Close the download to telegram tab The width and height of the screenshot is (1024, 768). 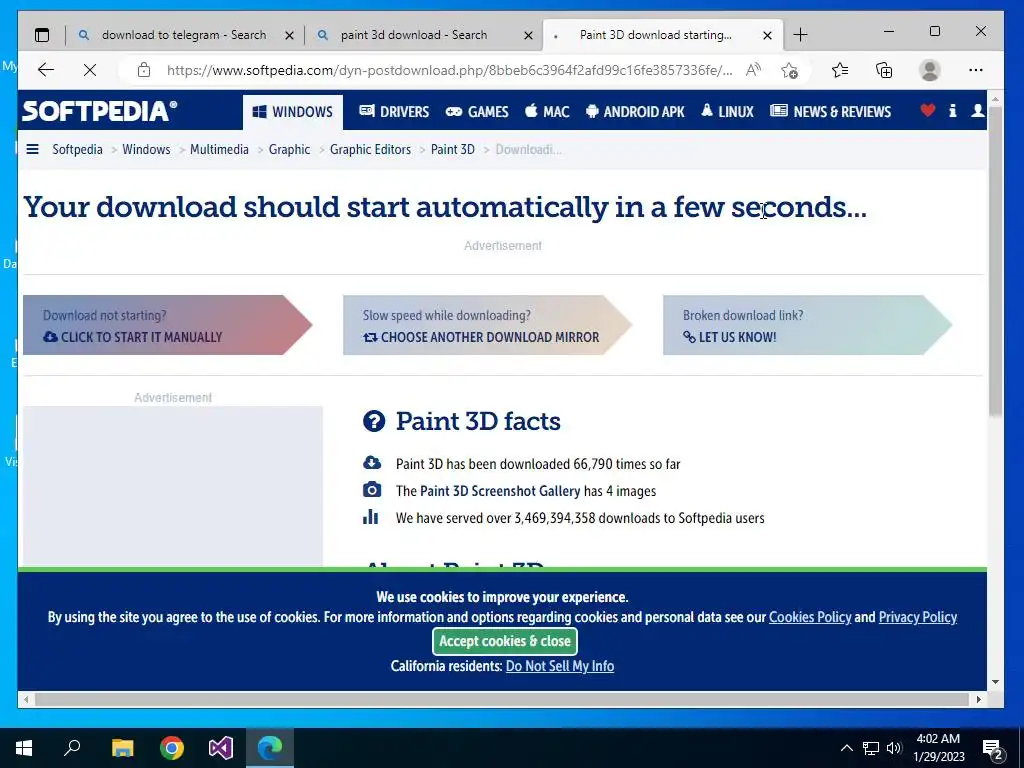289,35
